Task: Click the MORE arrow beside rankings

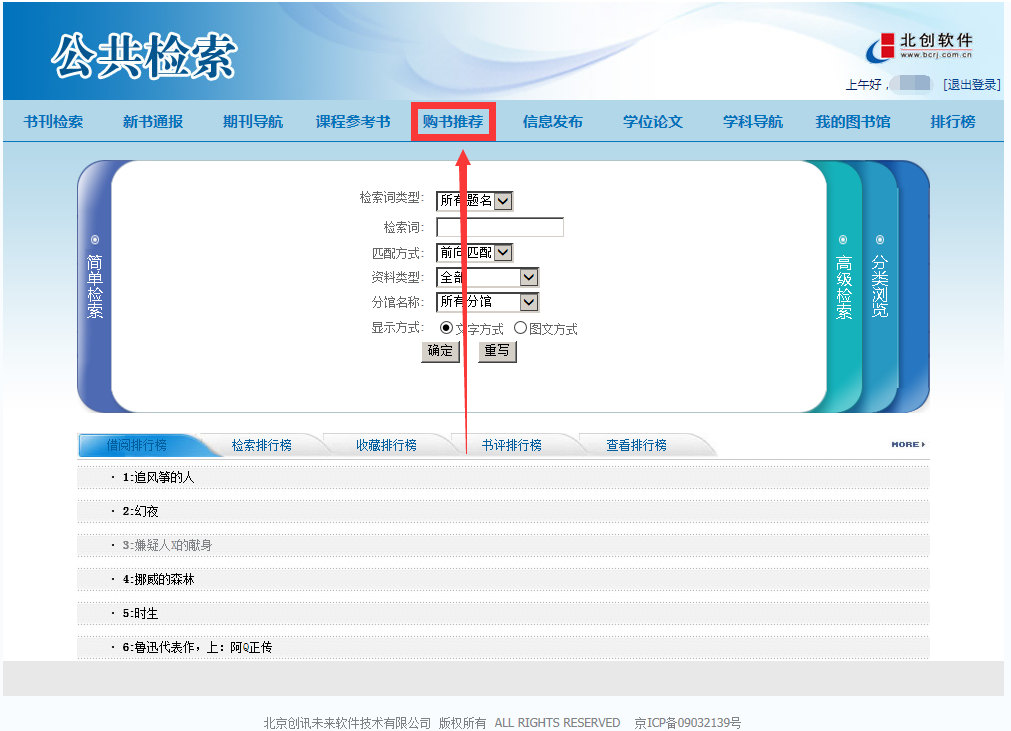Action: [908, 444]
